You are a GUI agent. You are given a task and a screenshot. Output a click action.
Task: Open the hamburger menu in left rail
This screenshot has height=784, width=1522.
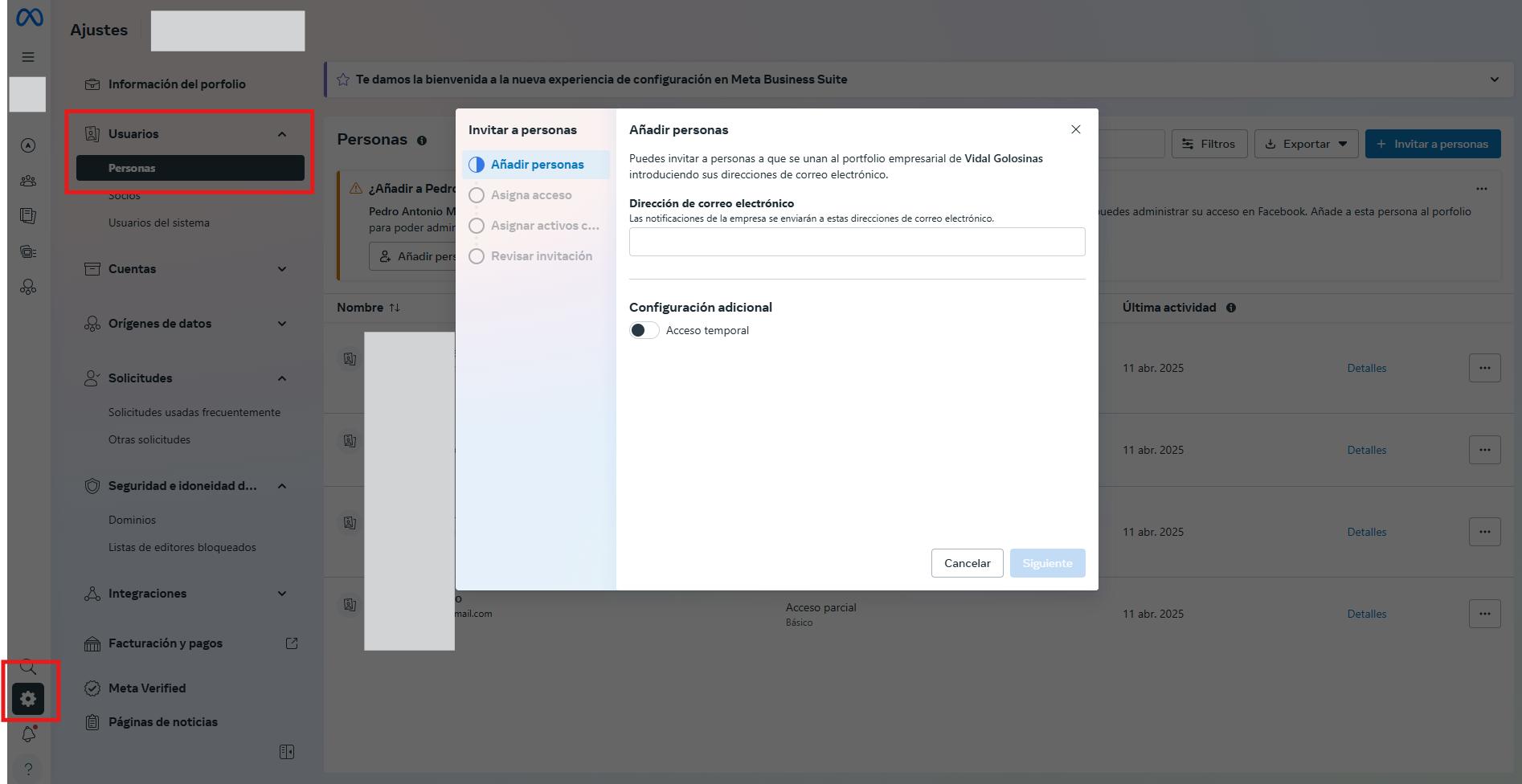[28, 57]
